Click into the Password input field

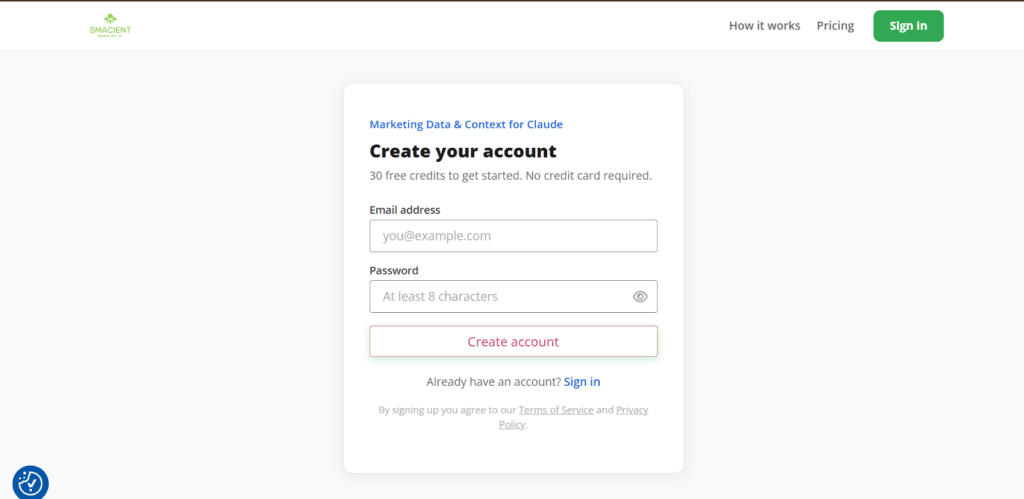tap(500, 297)
